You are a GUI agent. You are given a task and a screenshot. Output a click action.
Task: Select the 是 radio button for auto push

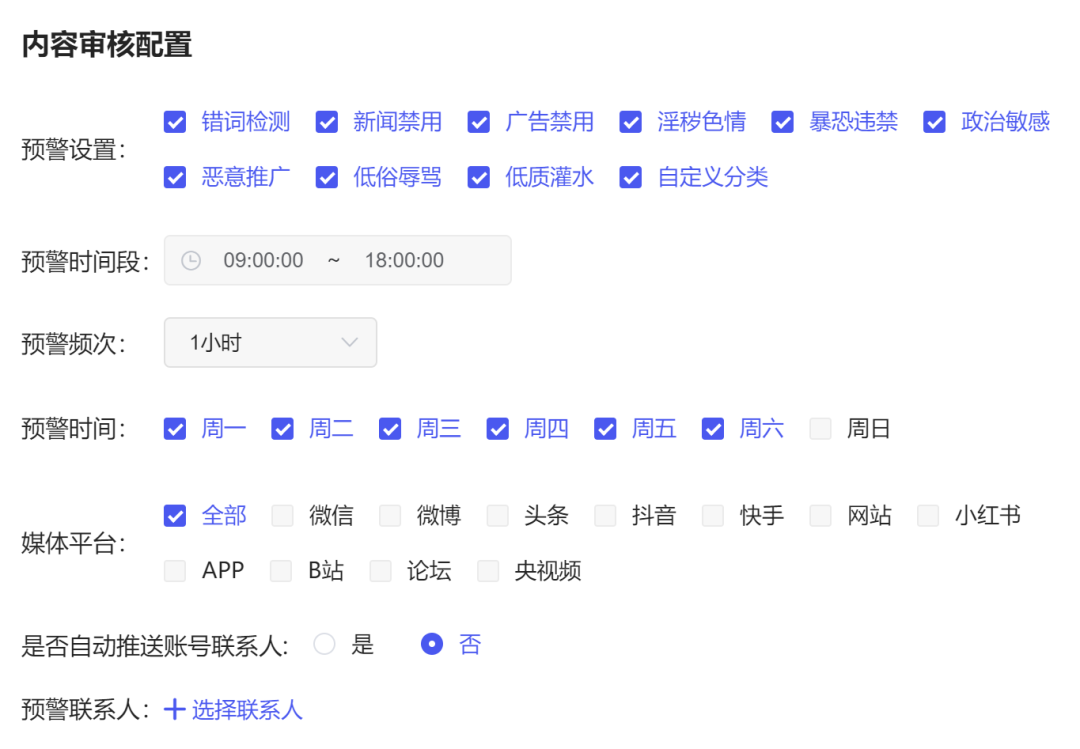(x=324, y=644)
